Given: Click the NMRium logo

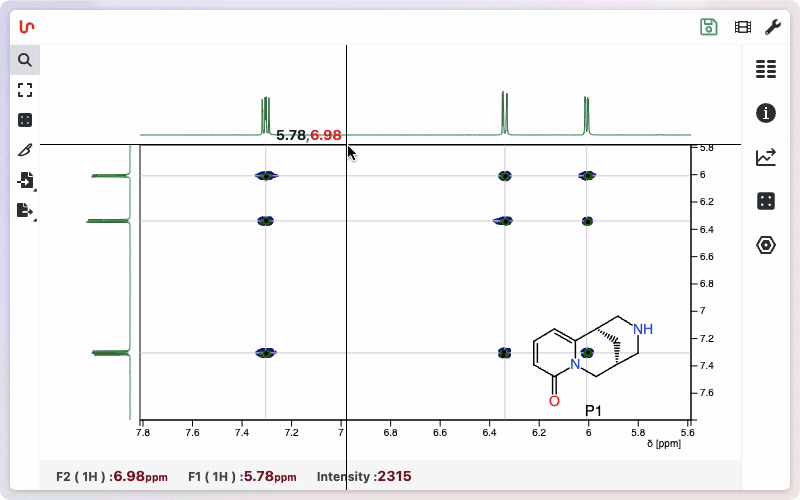Looking at the screenshot, I should pyautogui.click(x=27, y=27).
